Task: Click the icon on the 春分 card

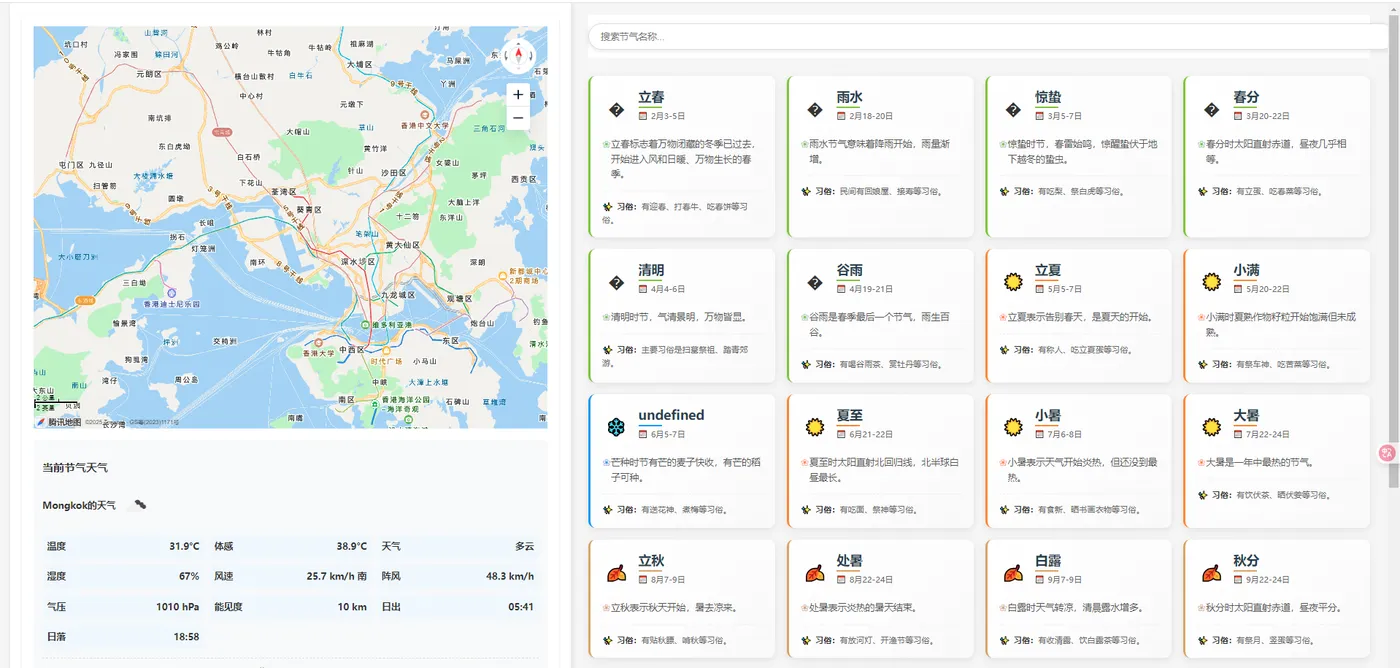Action: [x=1211, y=110]
